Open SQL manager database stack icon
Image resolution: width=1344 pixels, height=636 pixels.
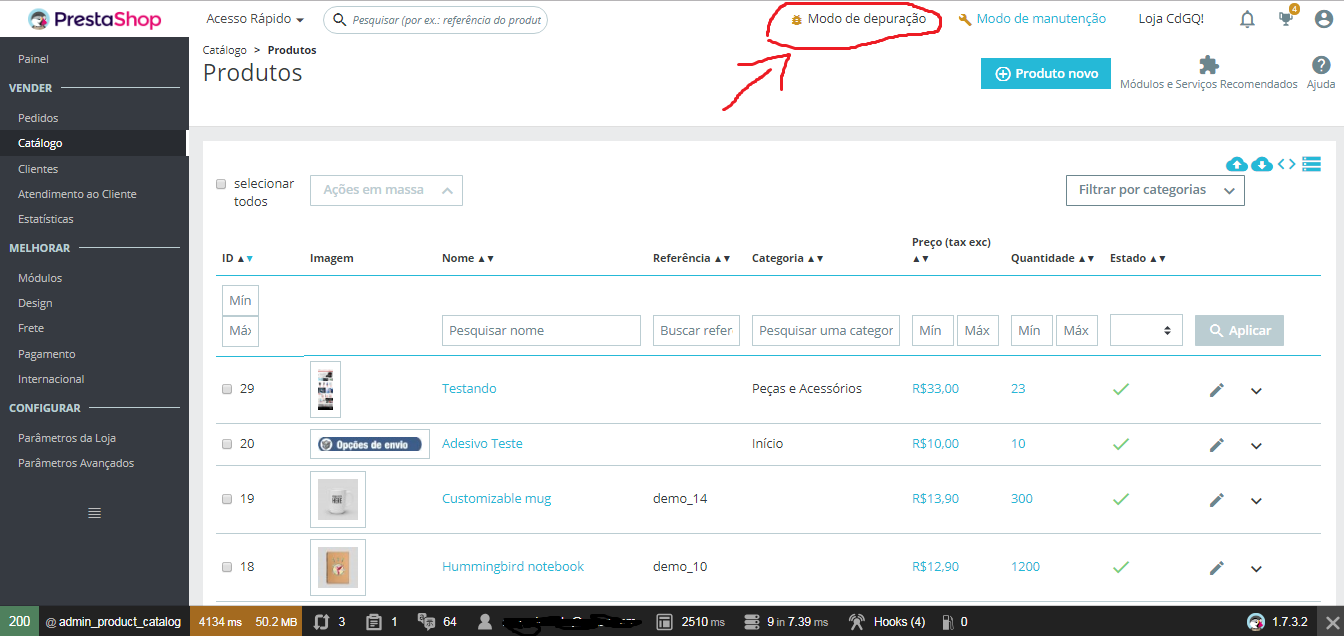1312,164
